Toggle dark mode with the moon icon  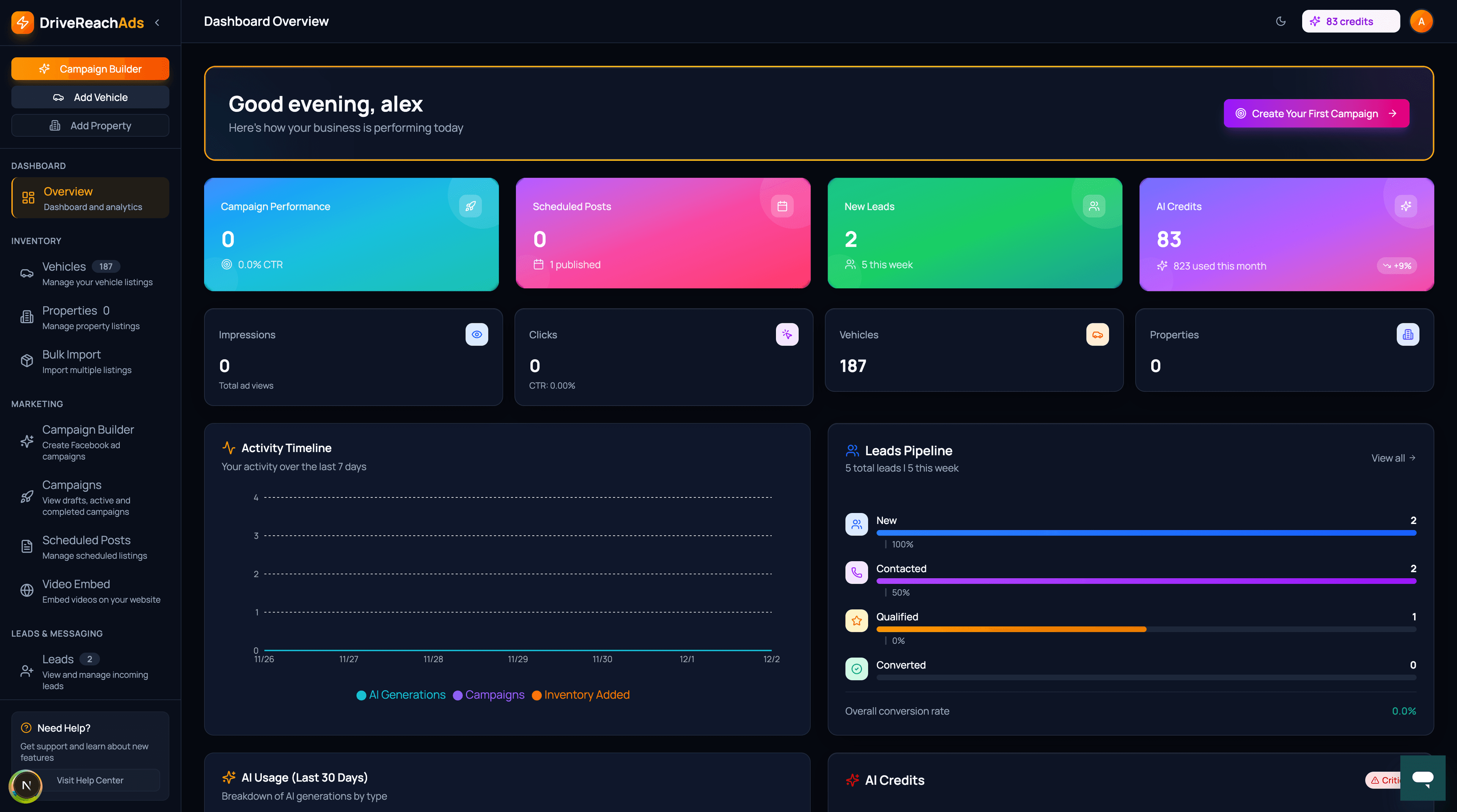[1281, 21]
